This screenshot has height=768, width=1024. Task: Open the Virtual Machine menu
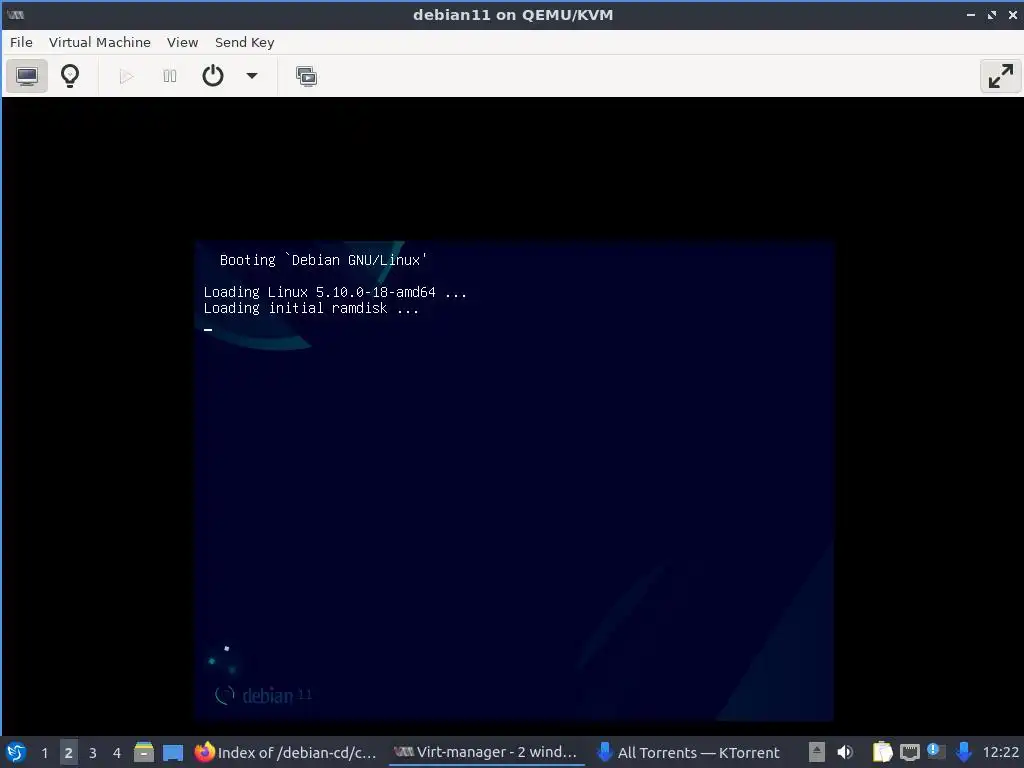coord(100,42)
